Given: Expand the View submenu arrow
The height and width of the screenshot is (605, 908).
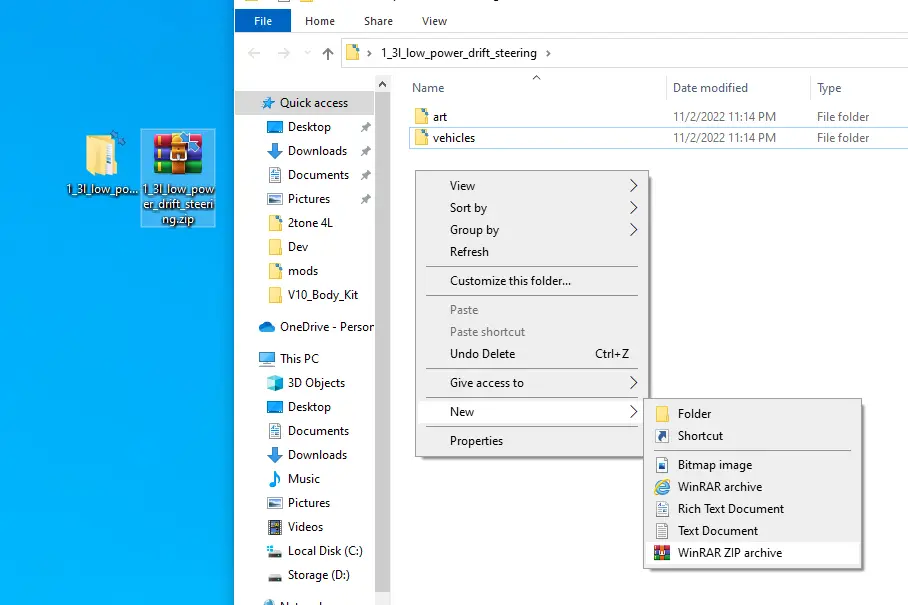Looking at the screenshot, I should pyautogui.click(x=633, y=186).
